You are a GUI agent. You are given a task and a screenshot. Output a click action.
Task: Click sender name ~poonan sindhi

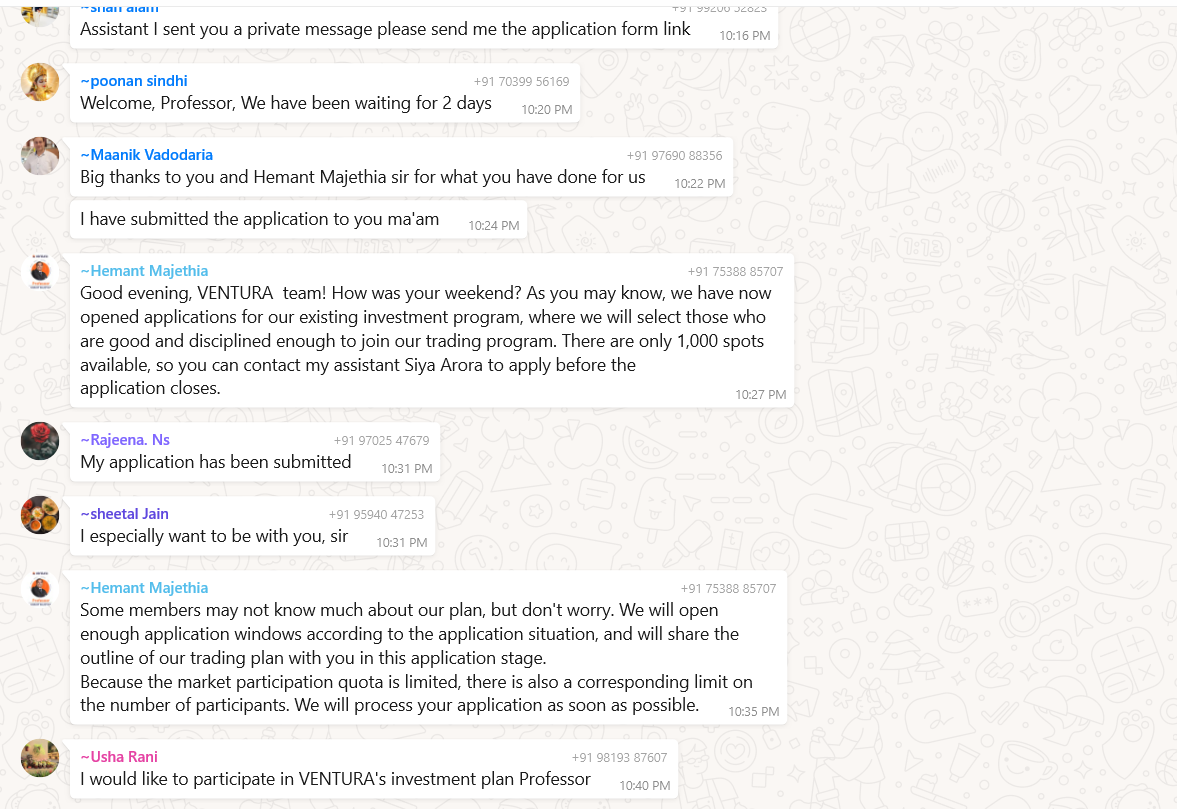pos(134,81)
